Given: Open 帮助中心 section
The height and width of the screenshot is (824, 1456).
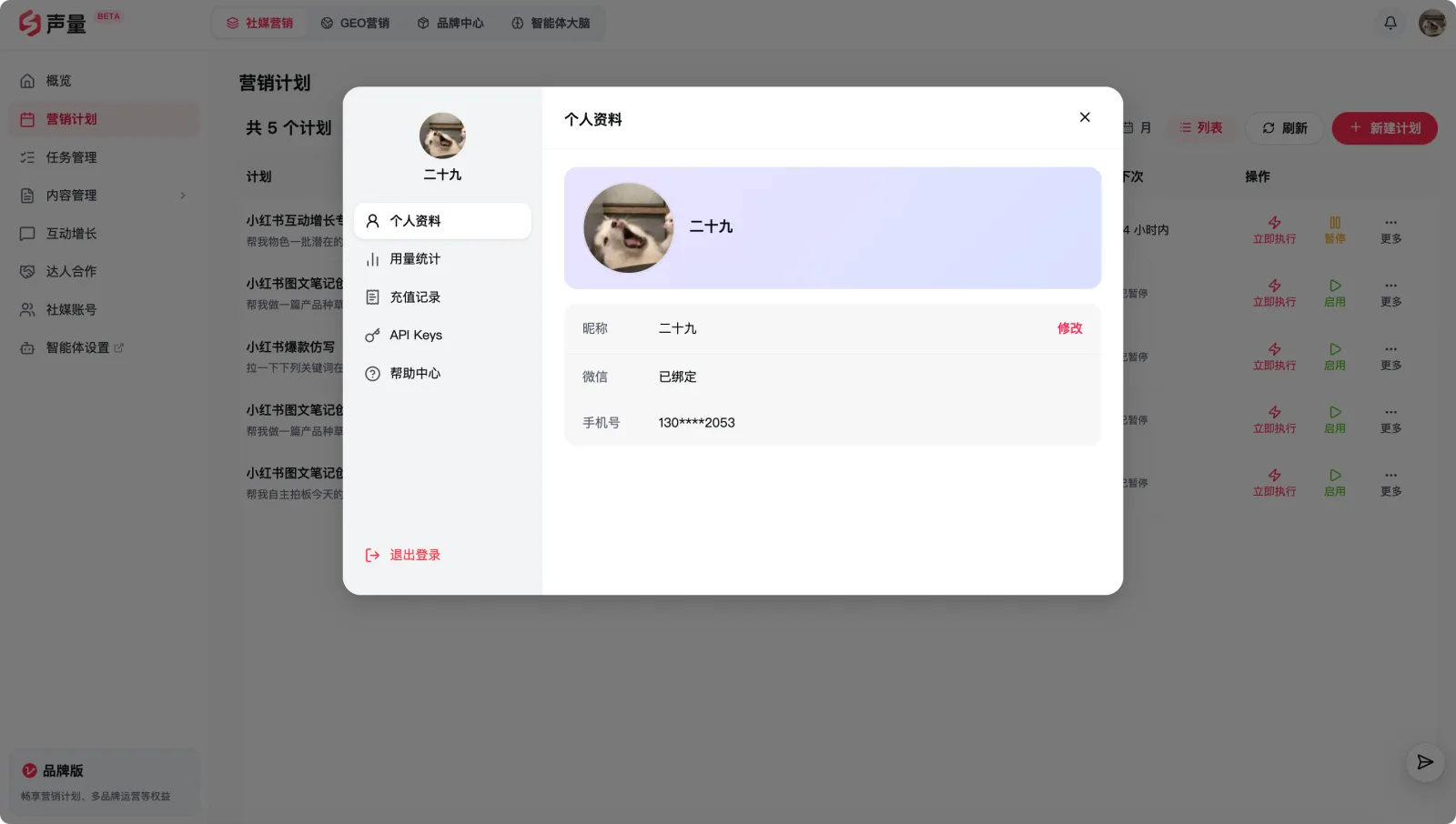Looking at the screenshot, I should tap(442, 374).
